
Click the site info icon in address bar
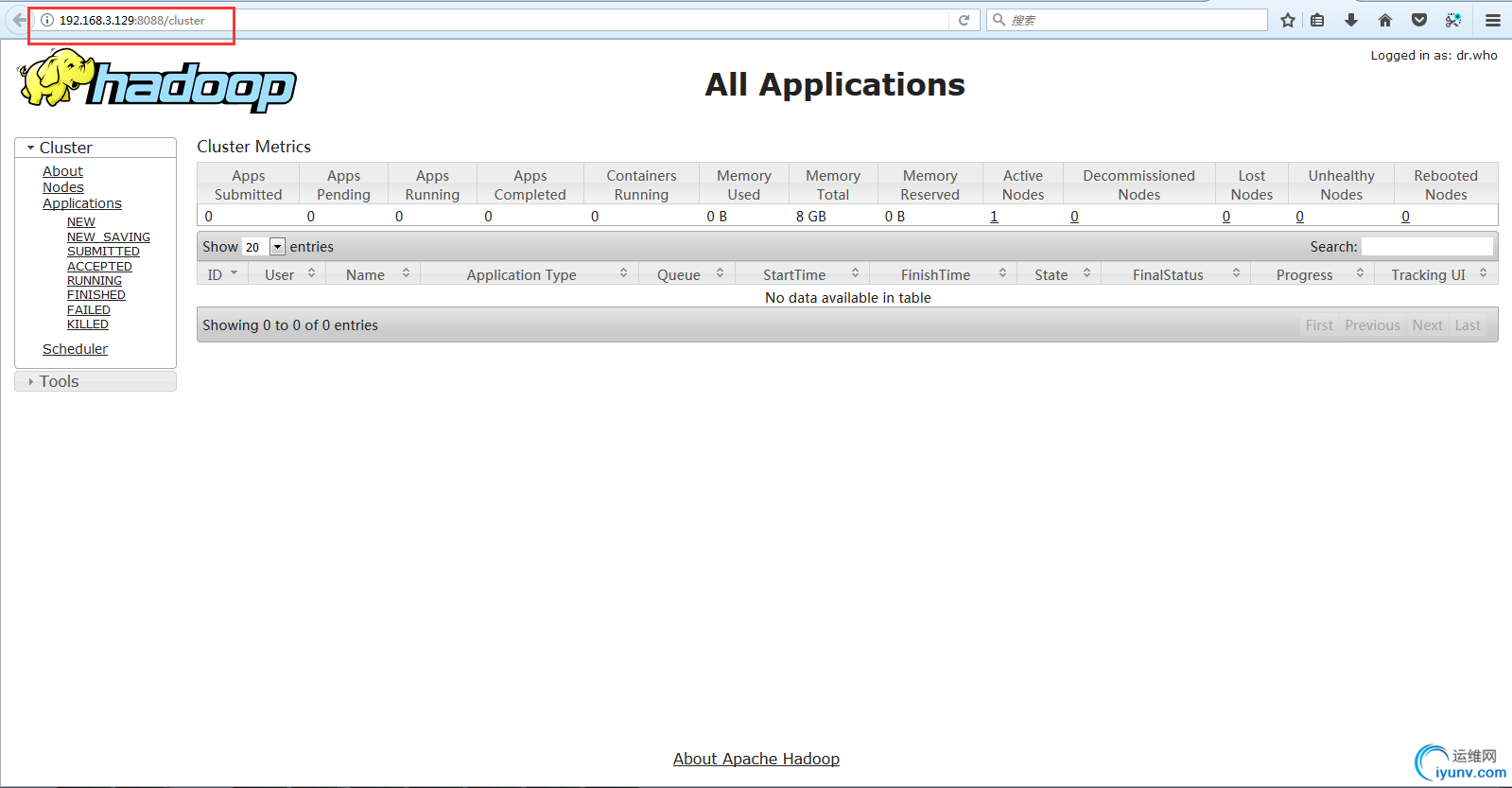coord(46,20)
